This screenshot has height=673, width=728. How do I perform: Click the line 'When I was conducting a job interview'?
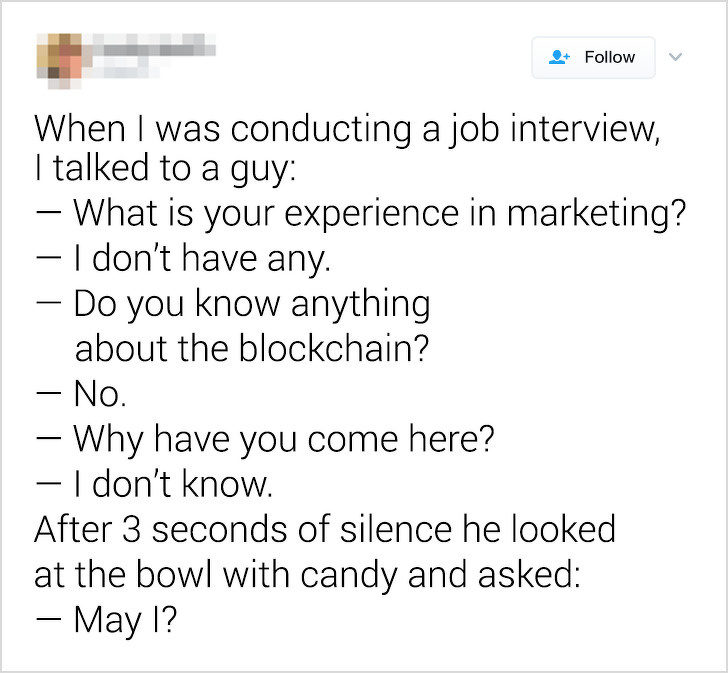coord(347,129)
